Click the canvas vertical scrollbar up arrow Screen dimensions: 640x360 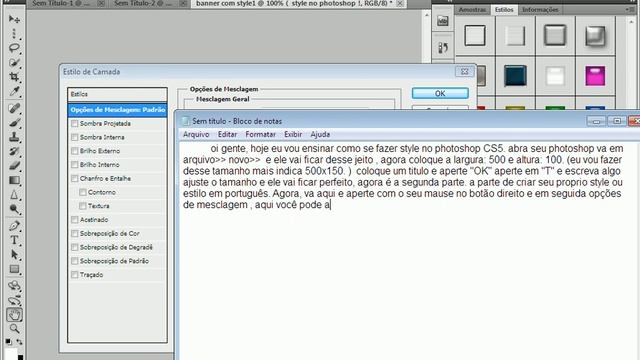tap(427, 15)
